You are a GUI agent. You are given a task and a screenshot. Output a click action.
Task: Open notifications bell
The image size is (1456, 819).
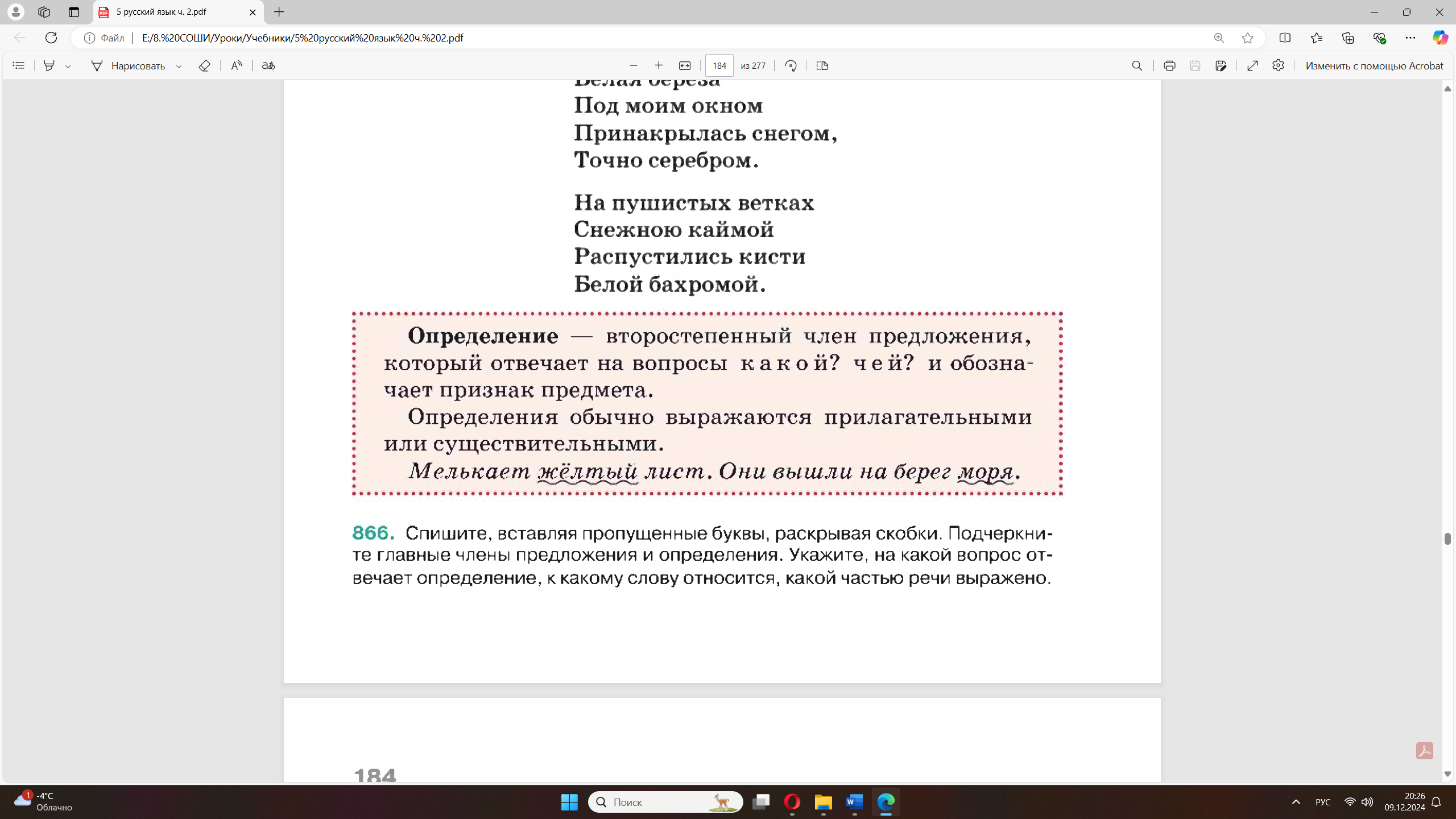point(1436,802)
